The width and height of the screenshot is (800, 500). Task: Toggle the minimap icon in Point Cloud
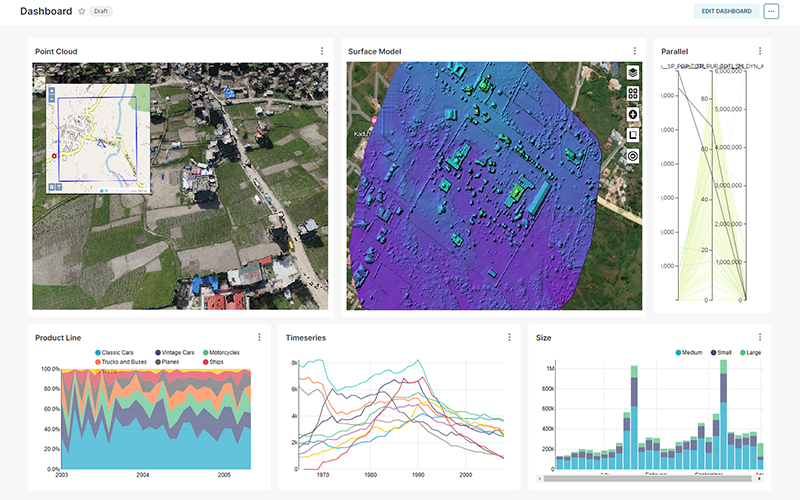(x=39, y=85)
